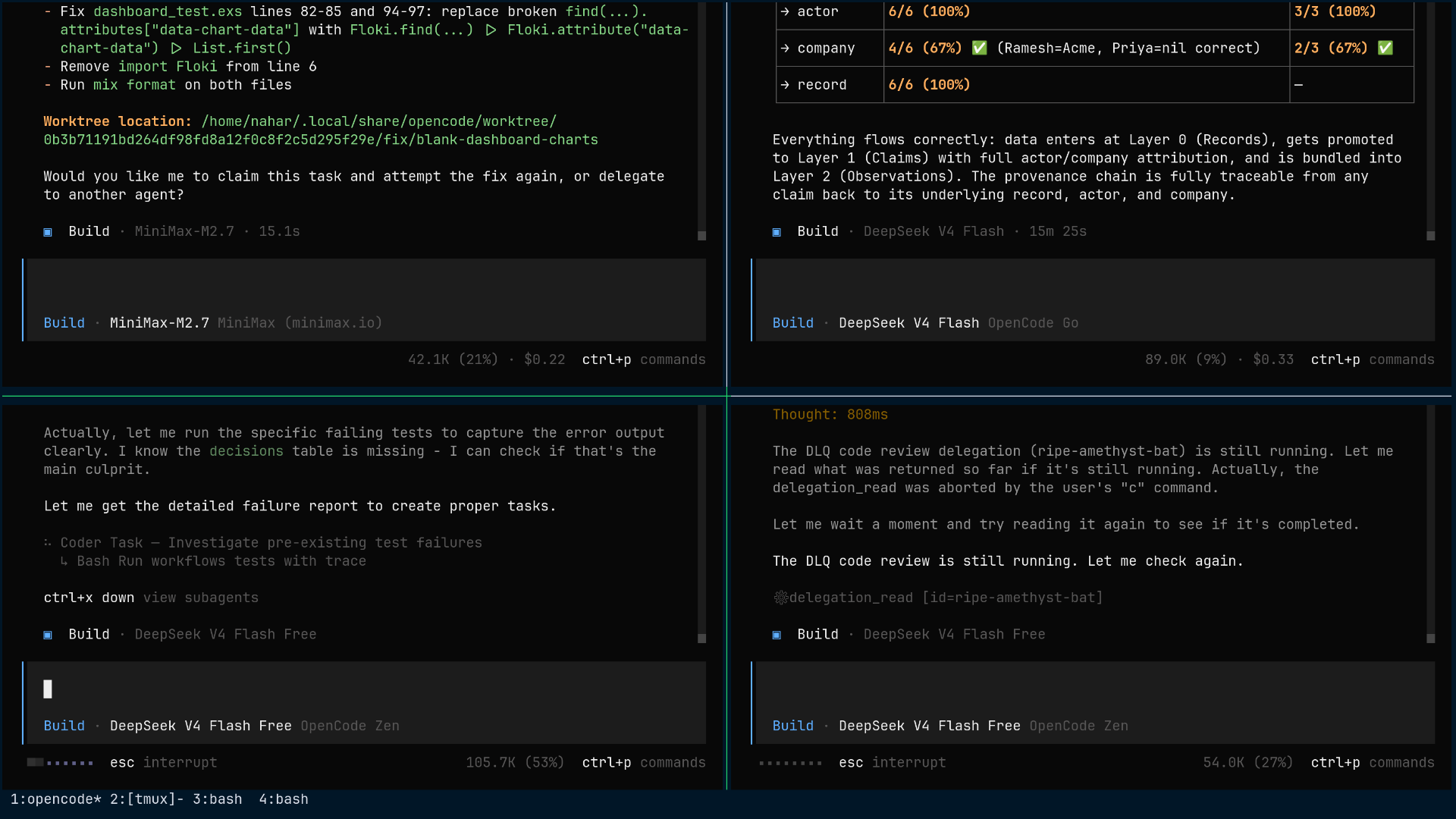Click the Build square icon in the bottom-left pane message footer

(x=48, y=635)
